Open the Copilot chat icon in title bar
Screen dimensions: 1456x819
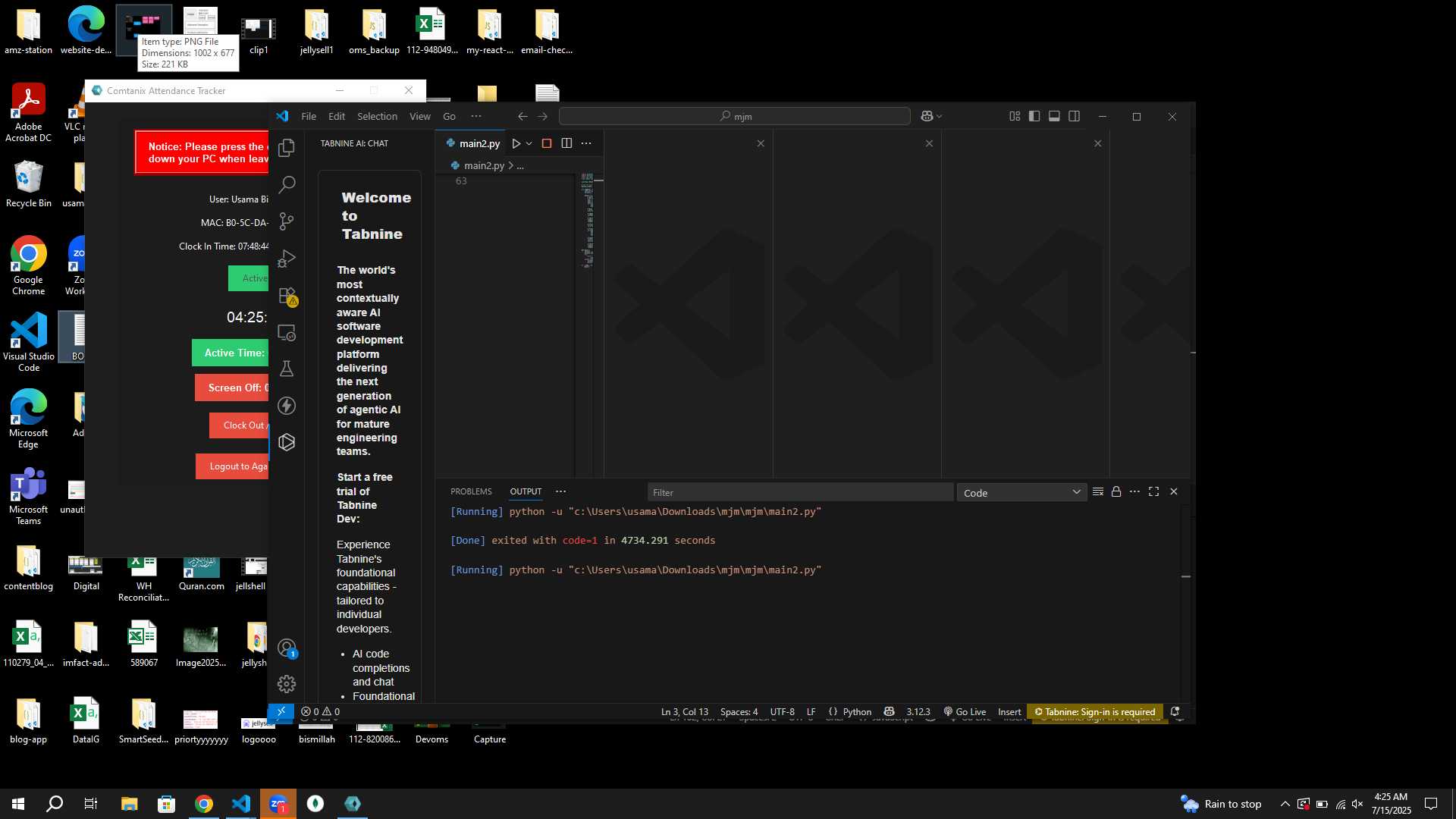coord(927,116)
